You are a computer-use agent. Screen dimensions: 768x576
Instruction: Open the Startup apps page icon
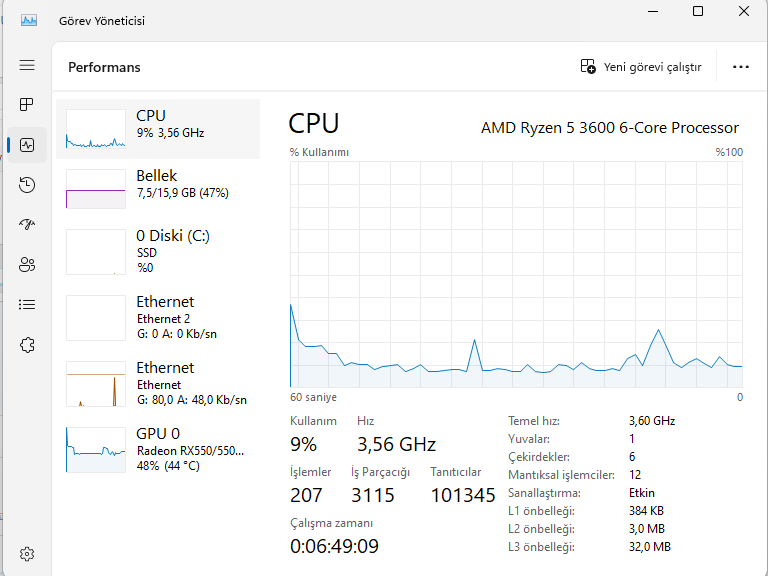click(27, 225)
